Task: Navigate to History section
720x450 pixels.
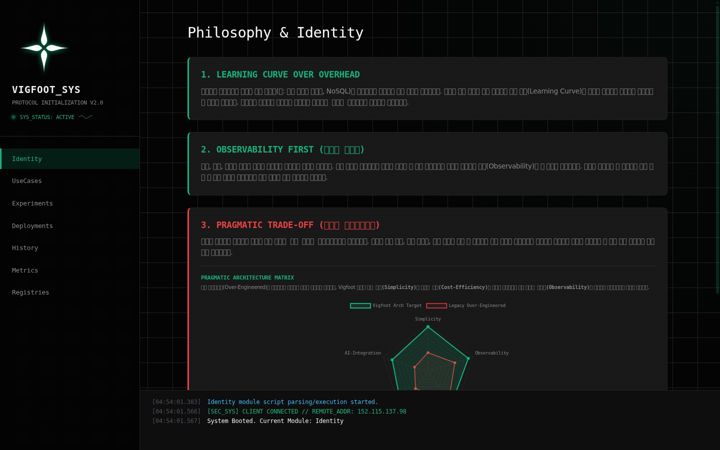Action: click(x=70, y=248)
